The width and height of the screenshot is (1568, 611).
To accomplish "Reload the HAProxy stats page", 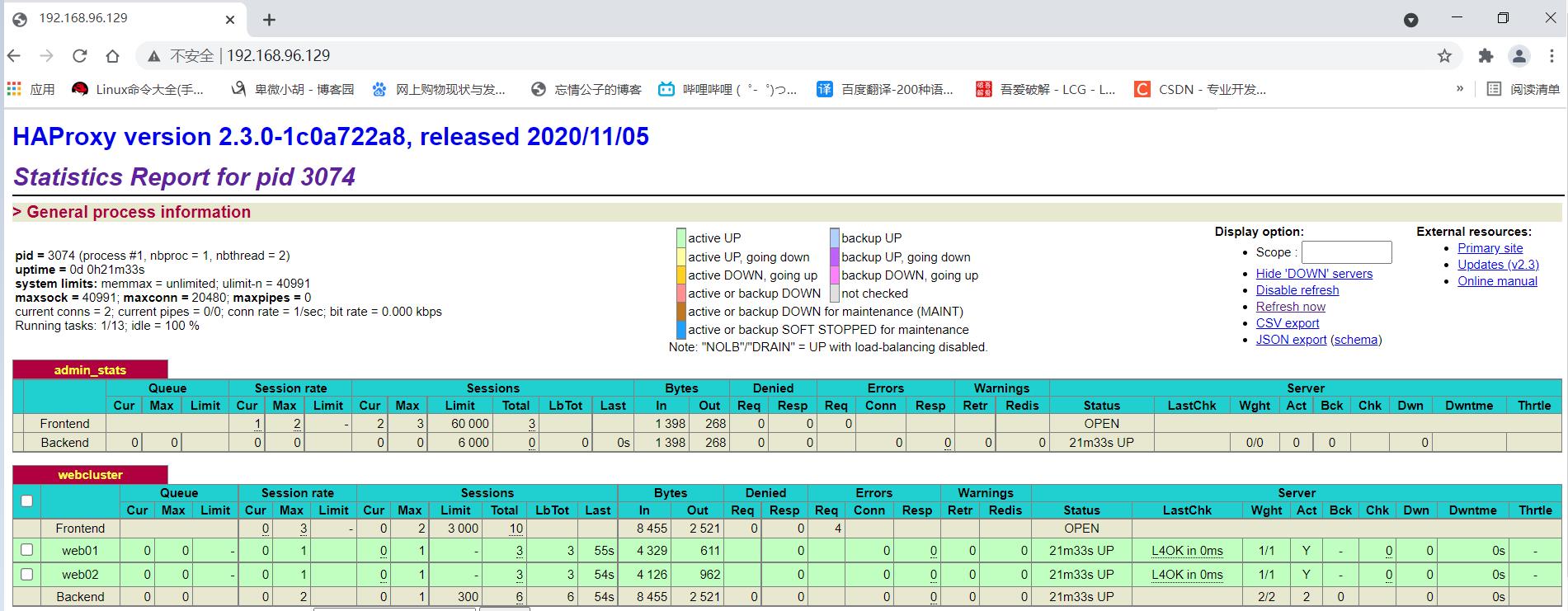I will coord(80,55).
